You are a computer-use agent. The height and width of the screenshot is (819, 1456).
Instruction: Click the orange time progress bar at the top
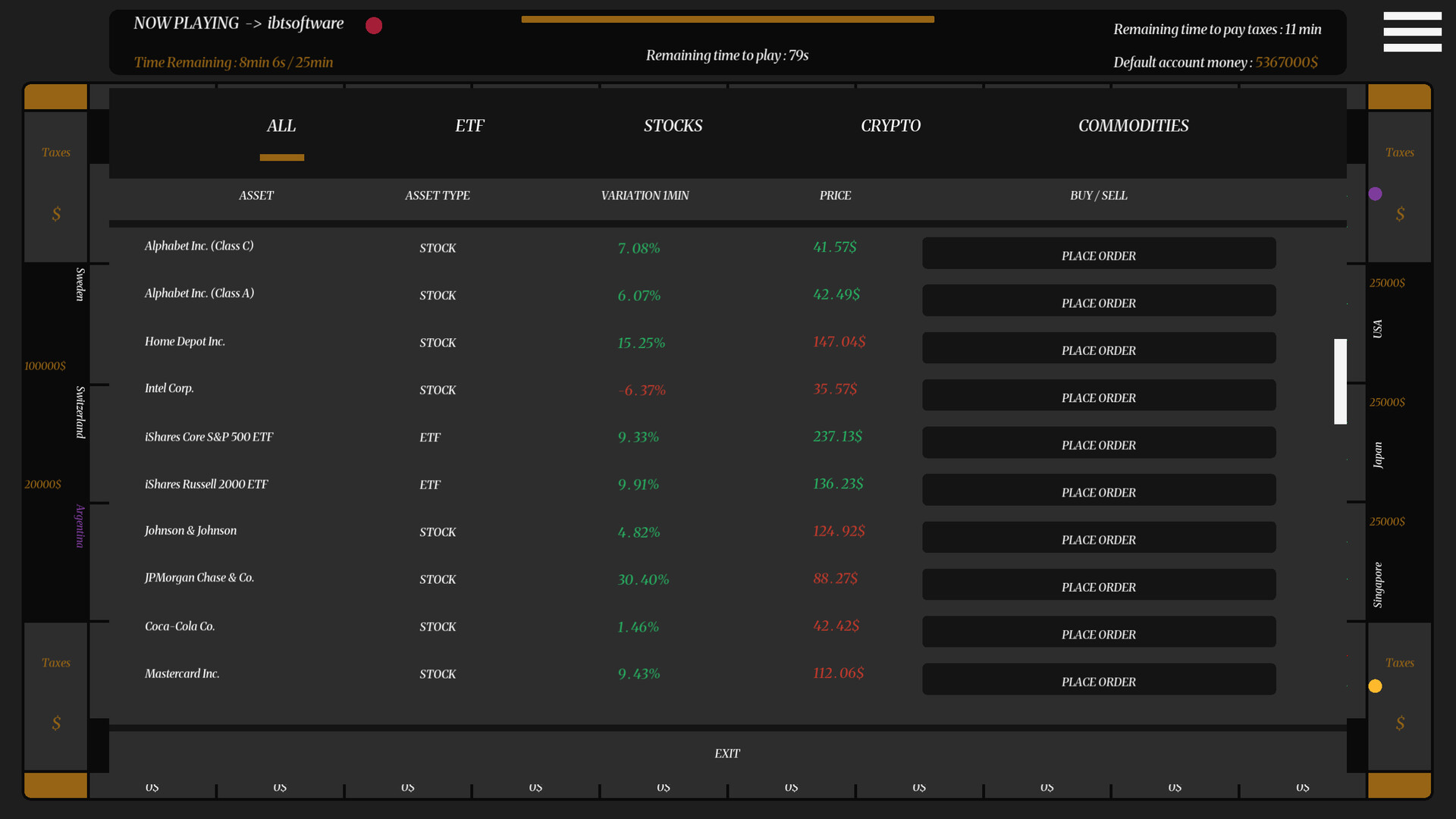click(726, 19)
